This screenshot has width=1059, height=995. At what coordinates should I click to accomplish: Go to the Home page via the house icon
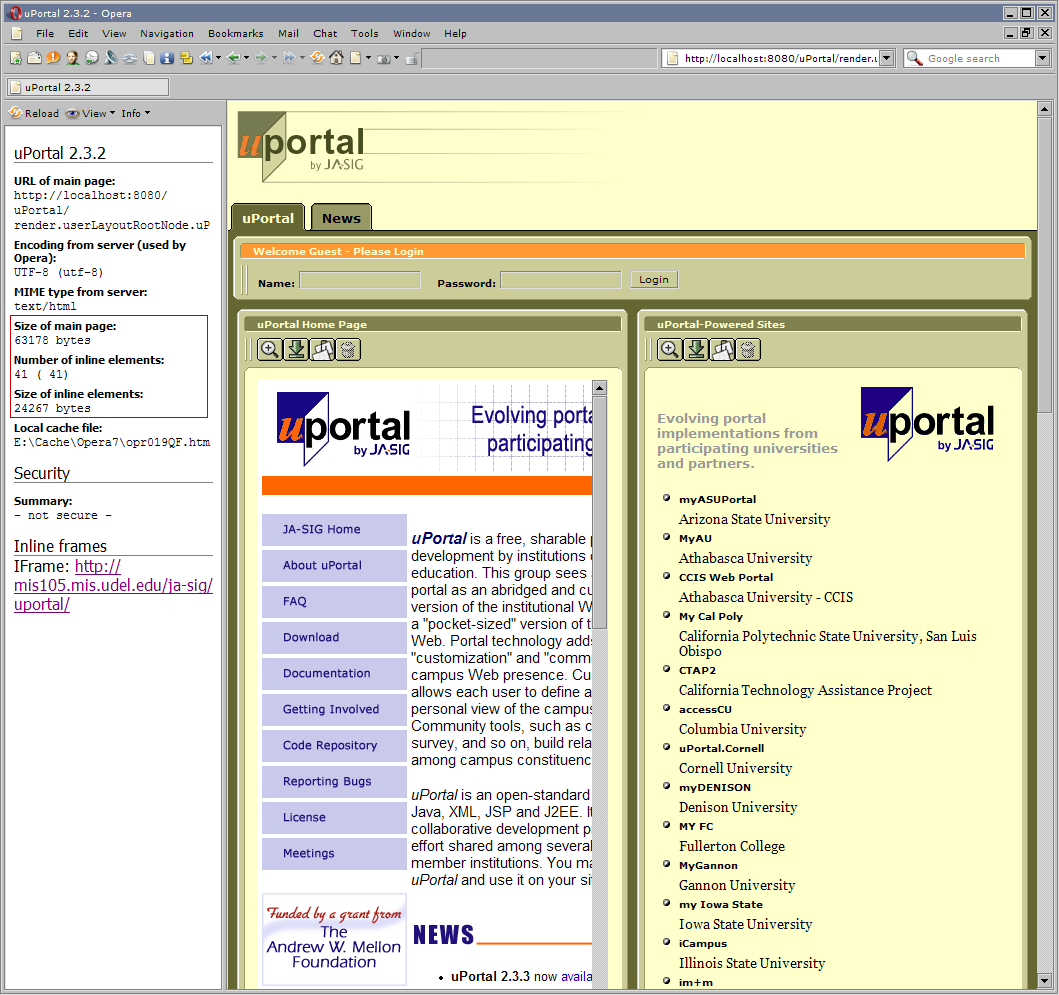coord(336,58)
